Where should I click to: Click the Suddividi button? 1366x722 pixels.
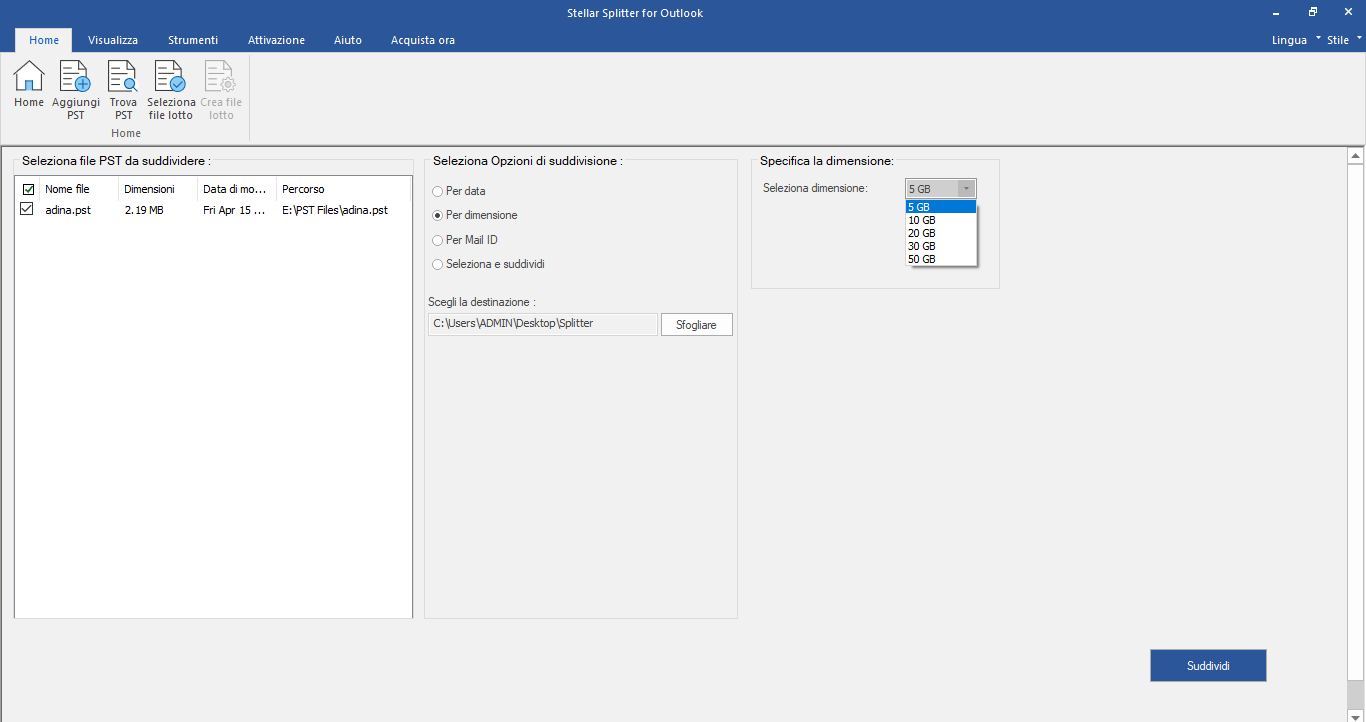click(x=1208, y=665)
